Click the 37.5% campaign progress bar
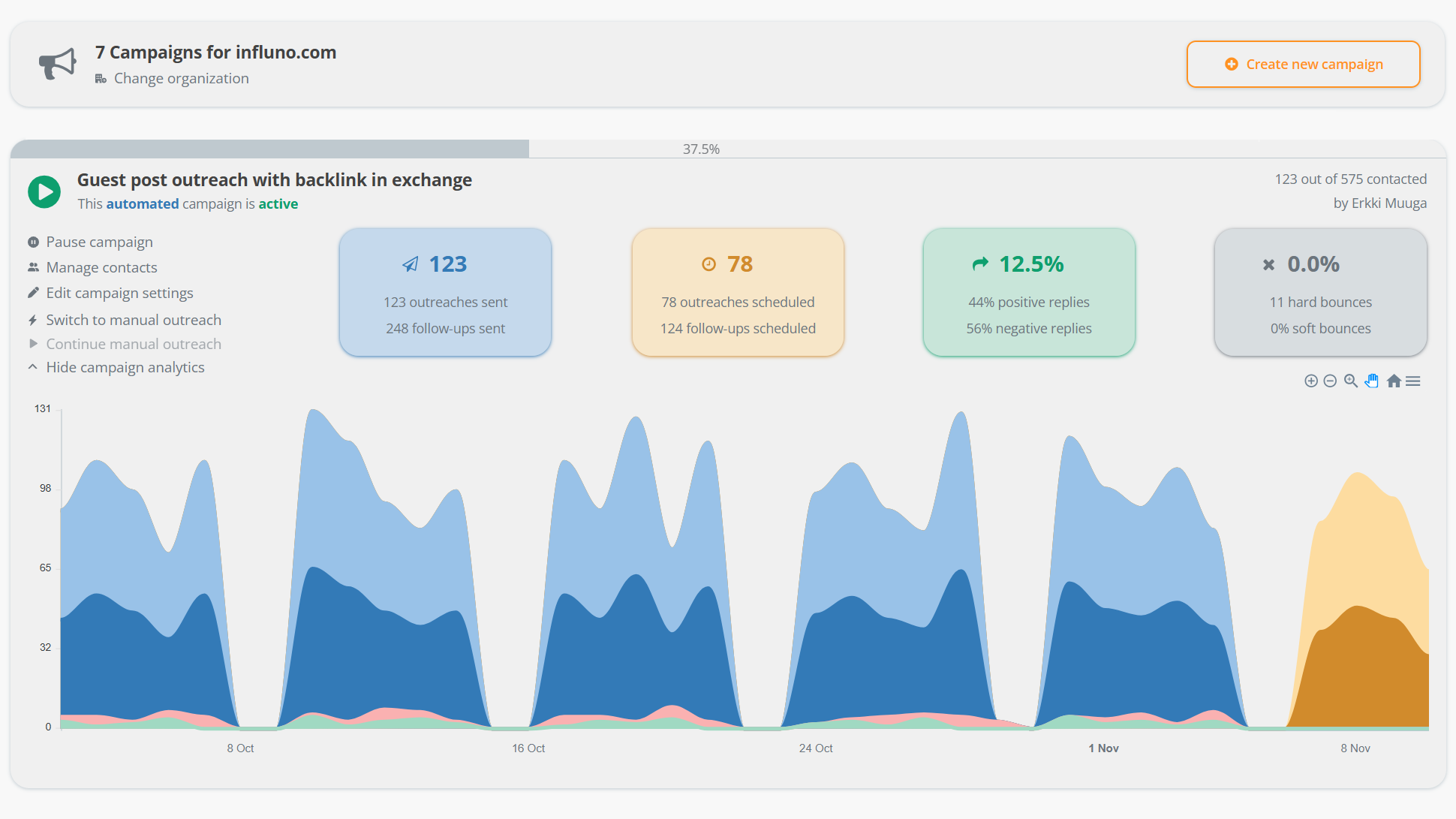The image size is (1456, 819). pyautogui.click(x=700, y=149)
